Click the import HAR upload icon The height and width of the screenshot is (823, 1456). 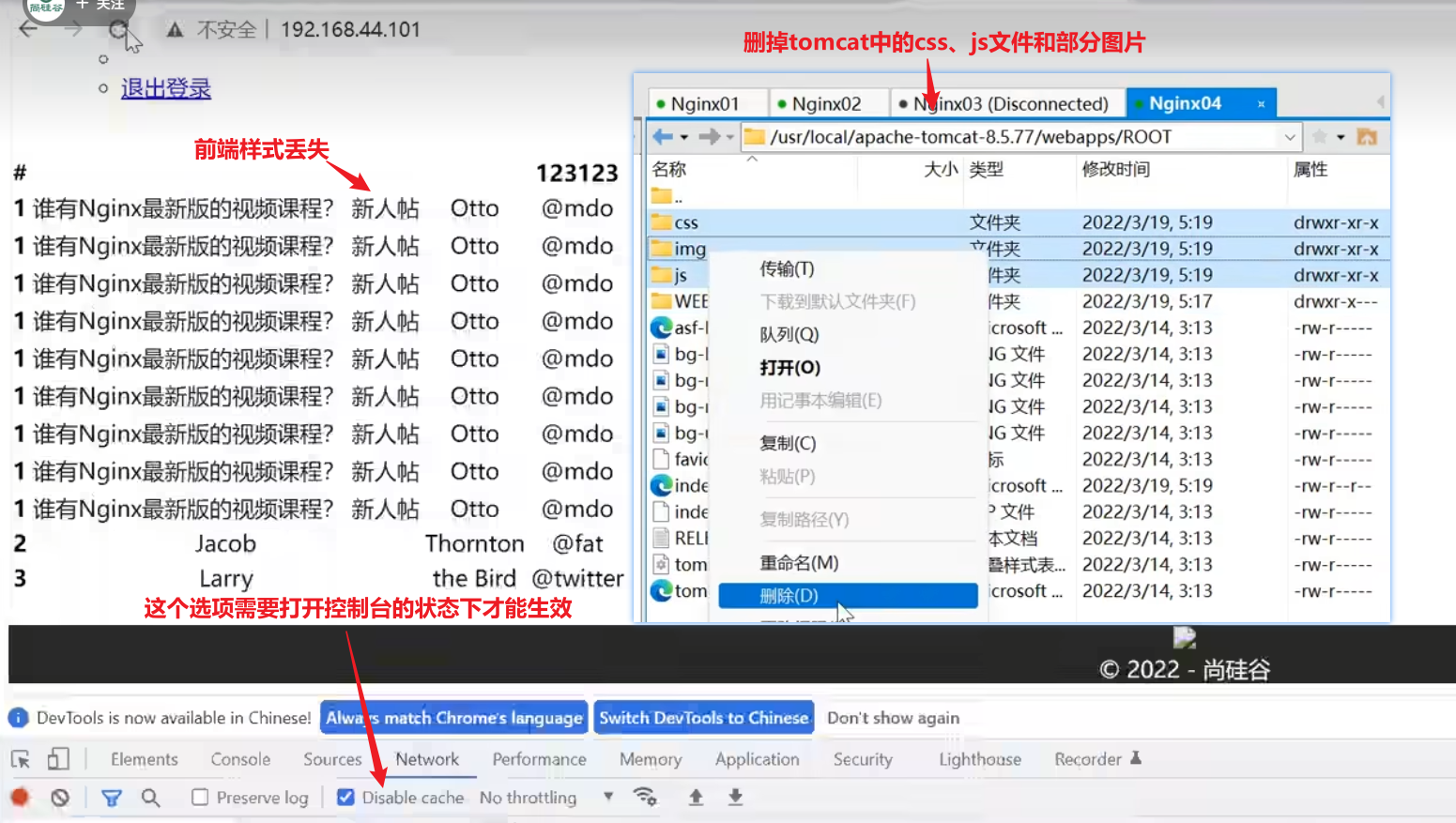696,797
